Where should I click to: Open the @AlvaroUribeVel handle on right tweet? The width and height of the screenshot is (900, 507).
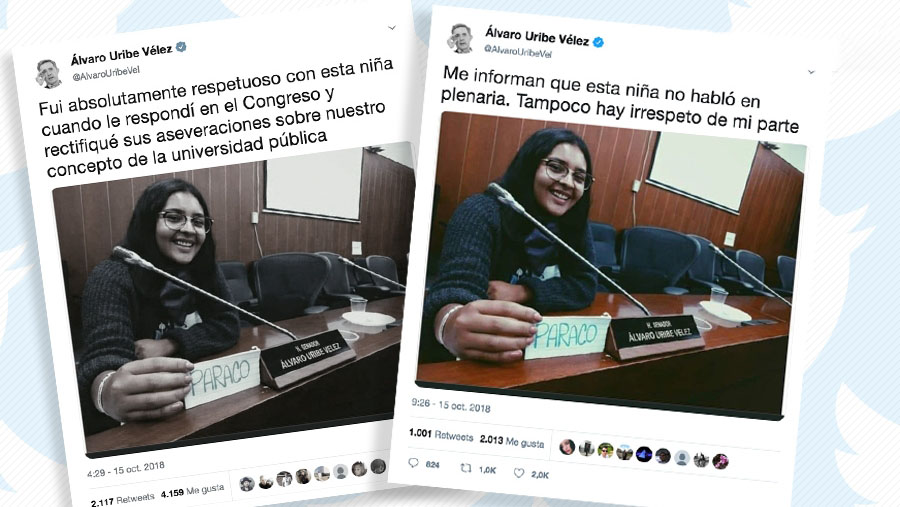pos(518,51)
